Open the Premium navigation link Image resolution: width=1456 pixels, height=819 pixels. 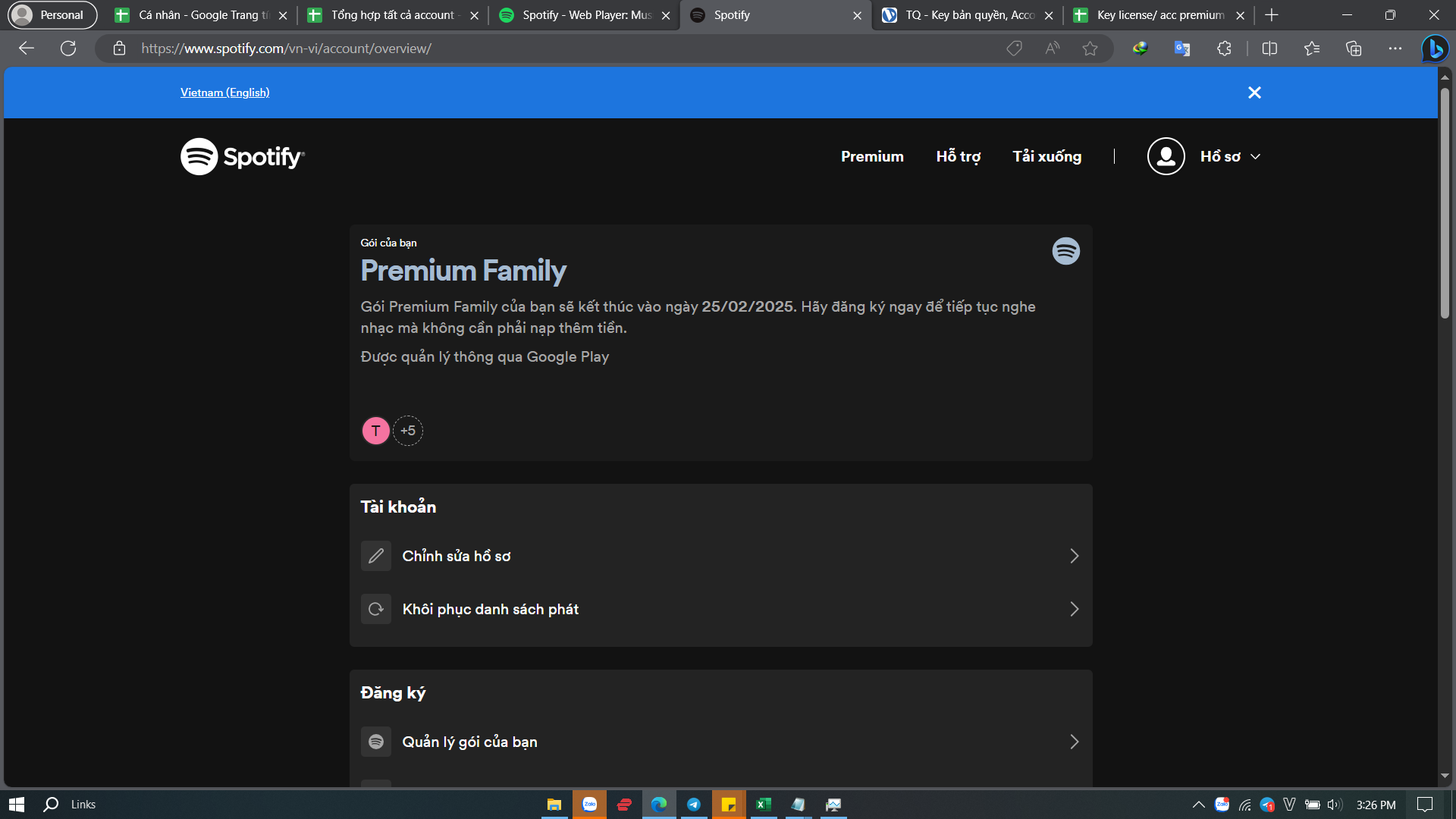click(x=872, y=156)
